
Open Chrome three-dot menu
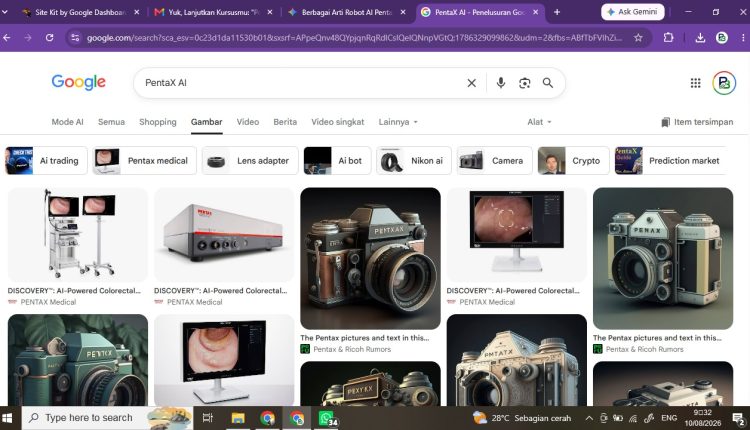pyautogui.click(x=742, y=37)
